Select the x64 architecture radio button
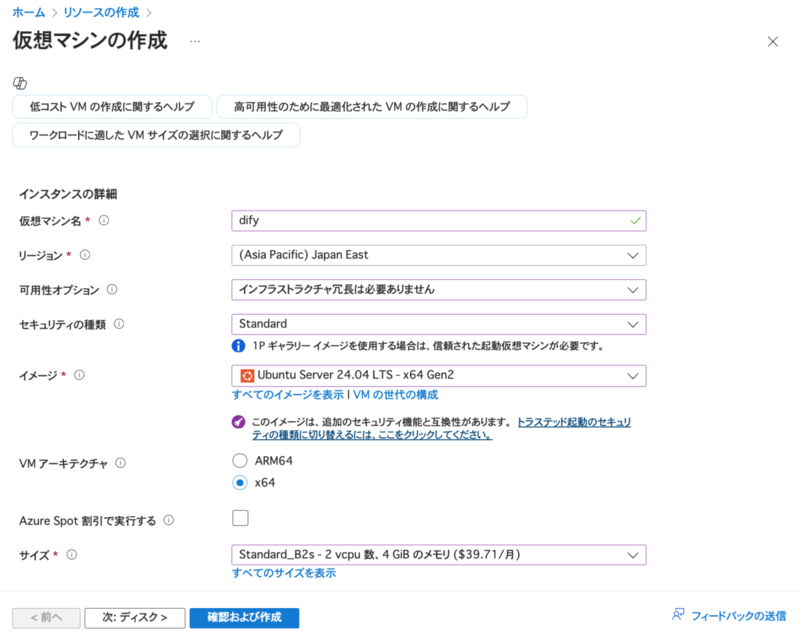 pyautogui.click(x=240, y=483)
